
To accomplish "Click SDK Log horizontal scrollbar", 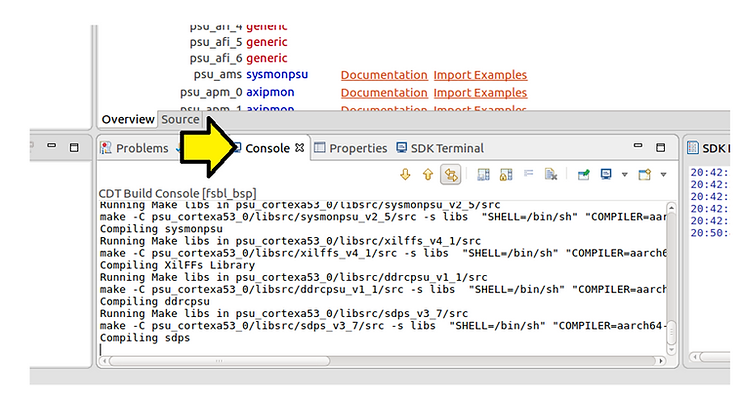I will (x=714, y=357).
